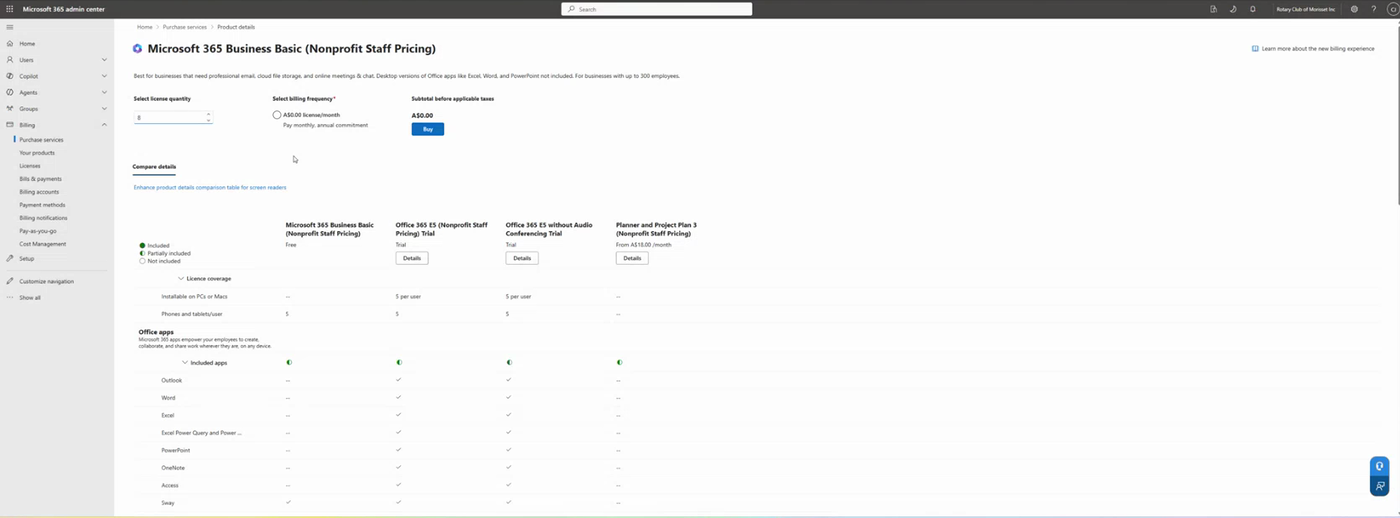
Task: Open Billing accounts page
Action: click(x=39, y=192)
